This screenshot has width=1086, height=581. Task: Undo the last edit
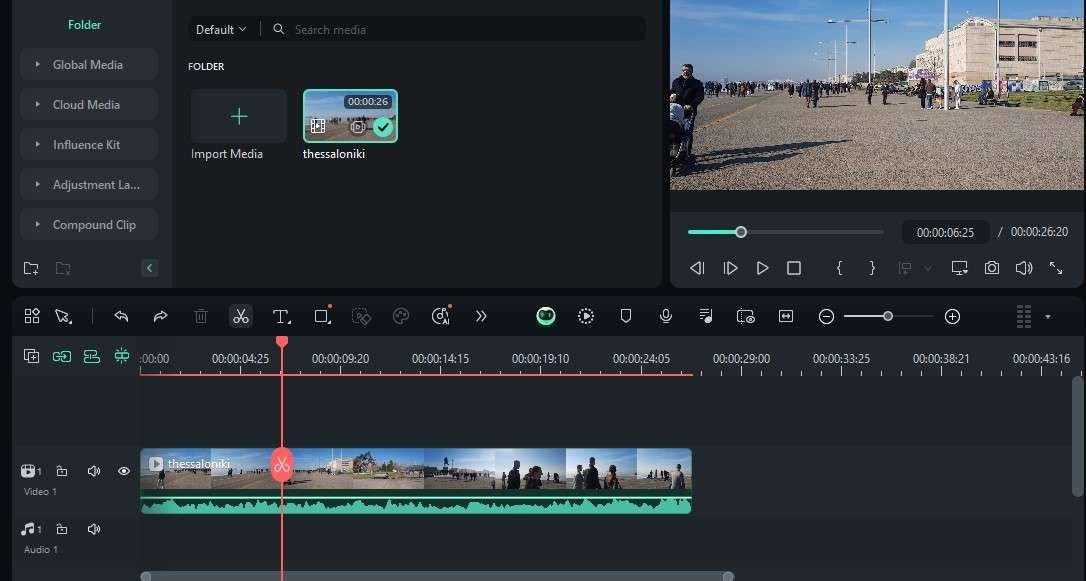121,316
